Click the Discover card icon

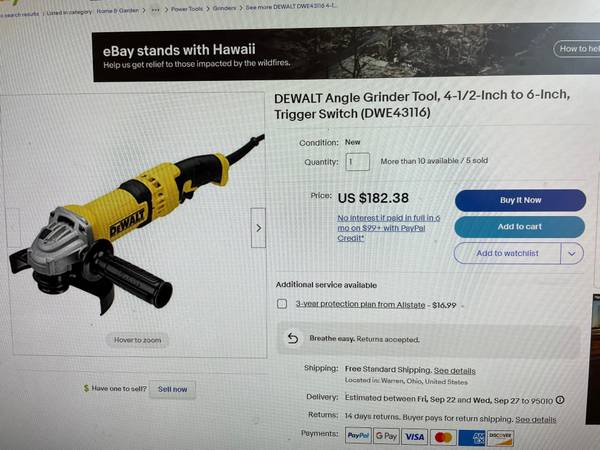click(x=500, y=438)
